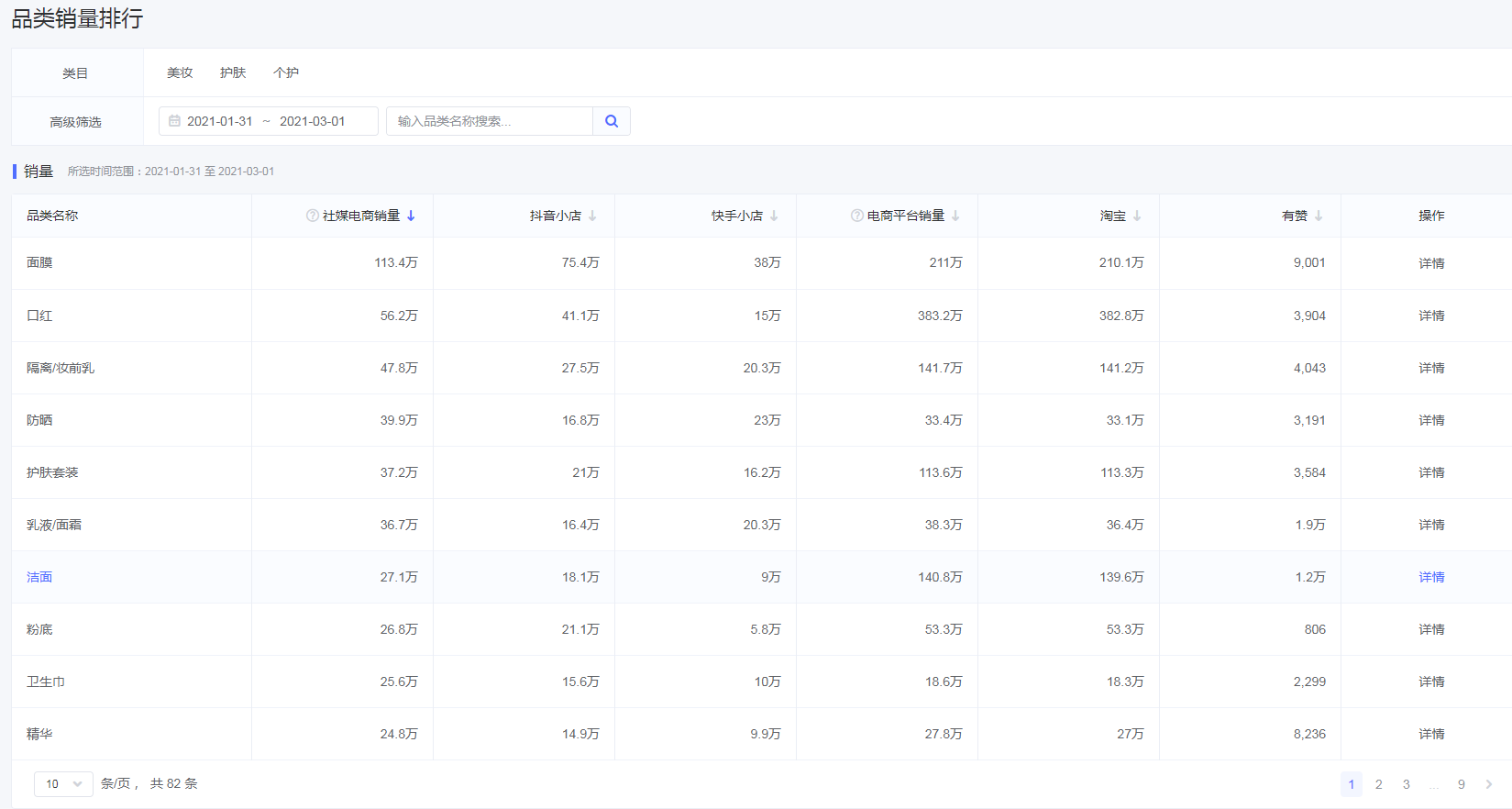Sort by 有赞 column arrow
The width and height of the screenshot is (1512, 809).
[x=1319, y=216]
